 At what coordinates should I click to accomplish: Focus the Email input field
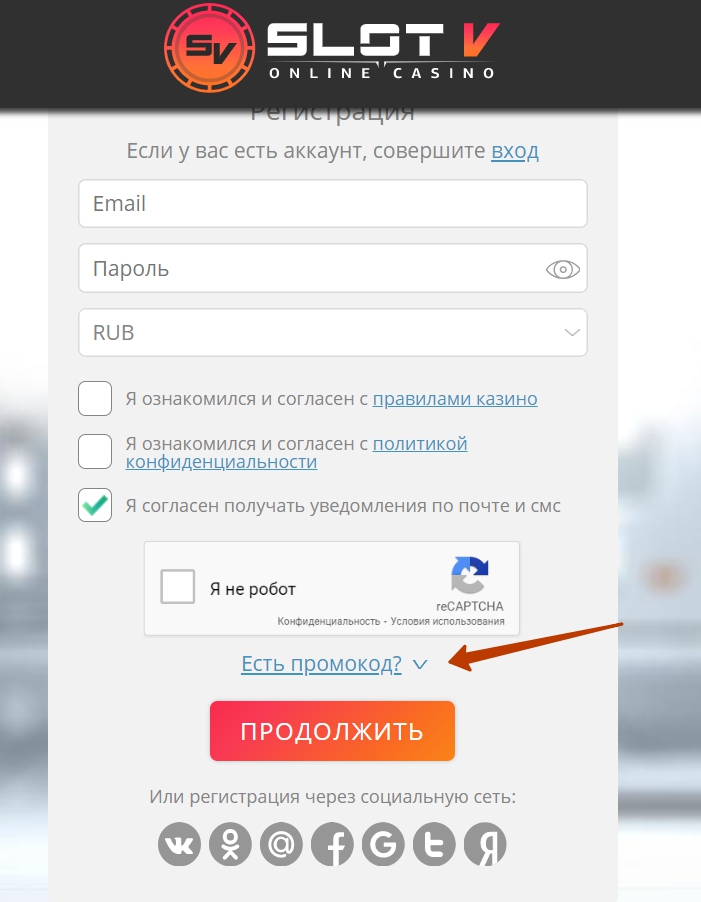click(333, 204)
